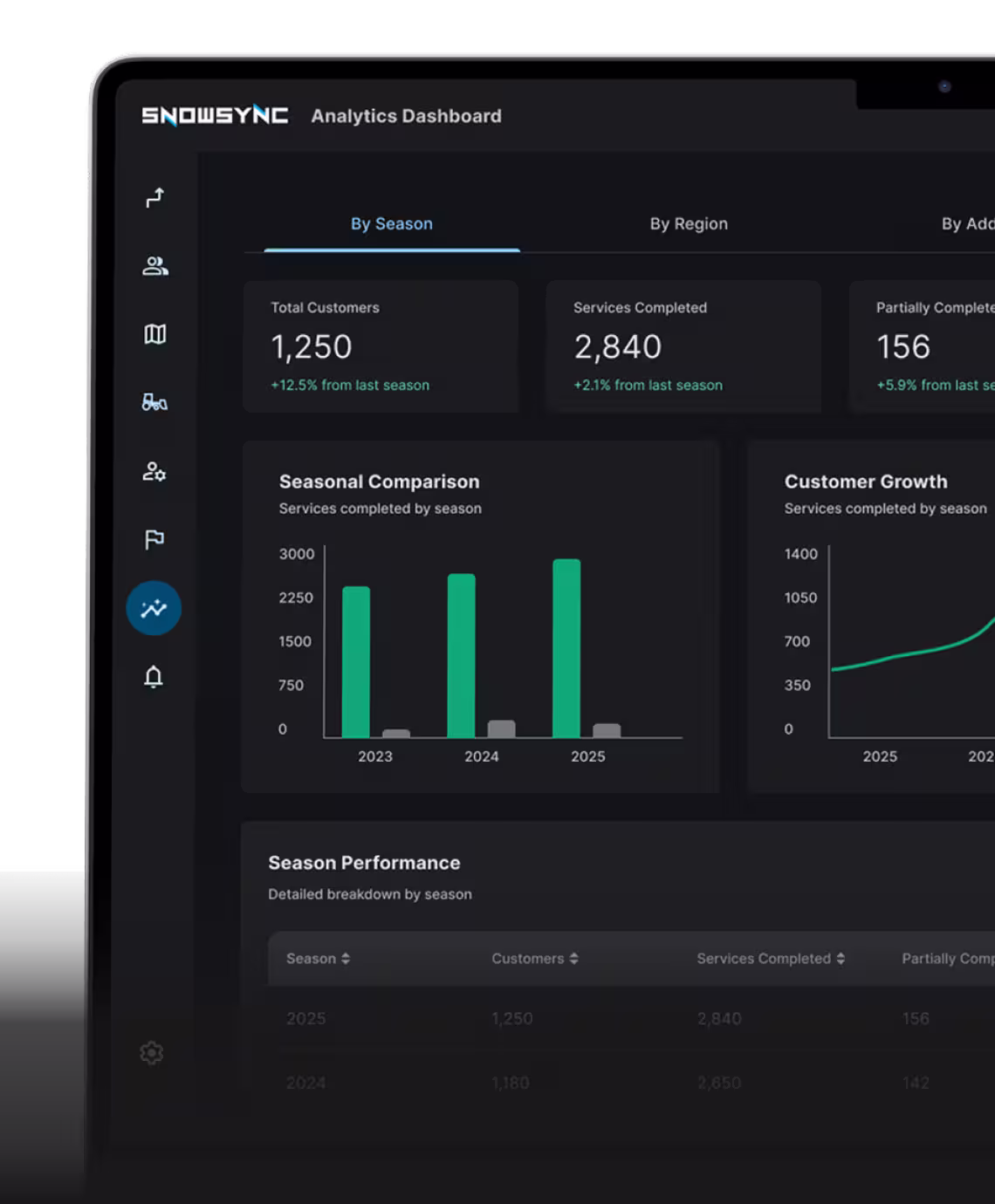Viewport: 995px width, 1204px height.
Task: Click the green 2025 bar in Seasonal Comparison
Action: tap(566, 648)
